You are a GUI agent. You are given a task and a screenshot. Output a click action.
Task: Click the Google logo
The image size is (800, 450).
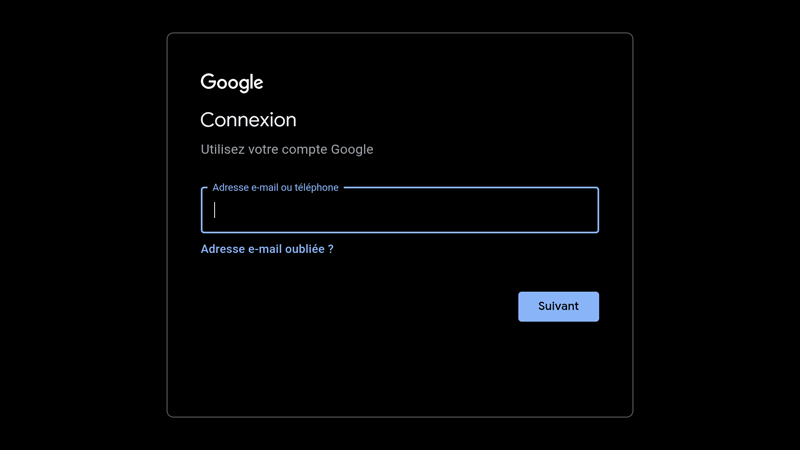(231, 82)
